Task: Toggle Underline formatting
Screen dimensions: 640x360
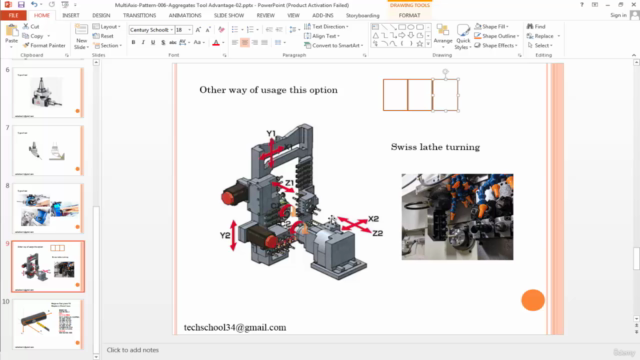Action: point(153,42)
